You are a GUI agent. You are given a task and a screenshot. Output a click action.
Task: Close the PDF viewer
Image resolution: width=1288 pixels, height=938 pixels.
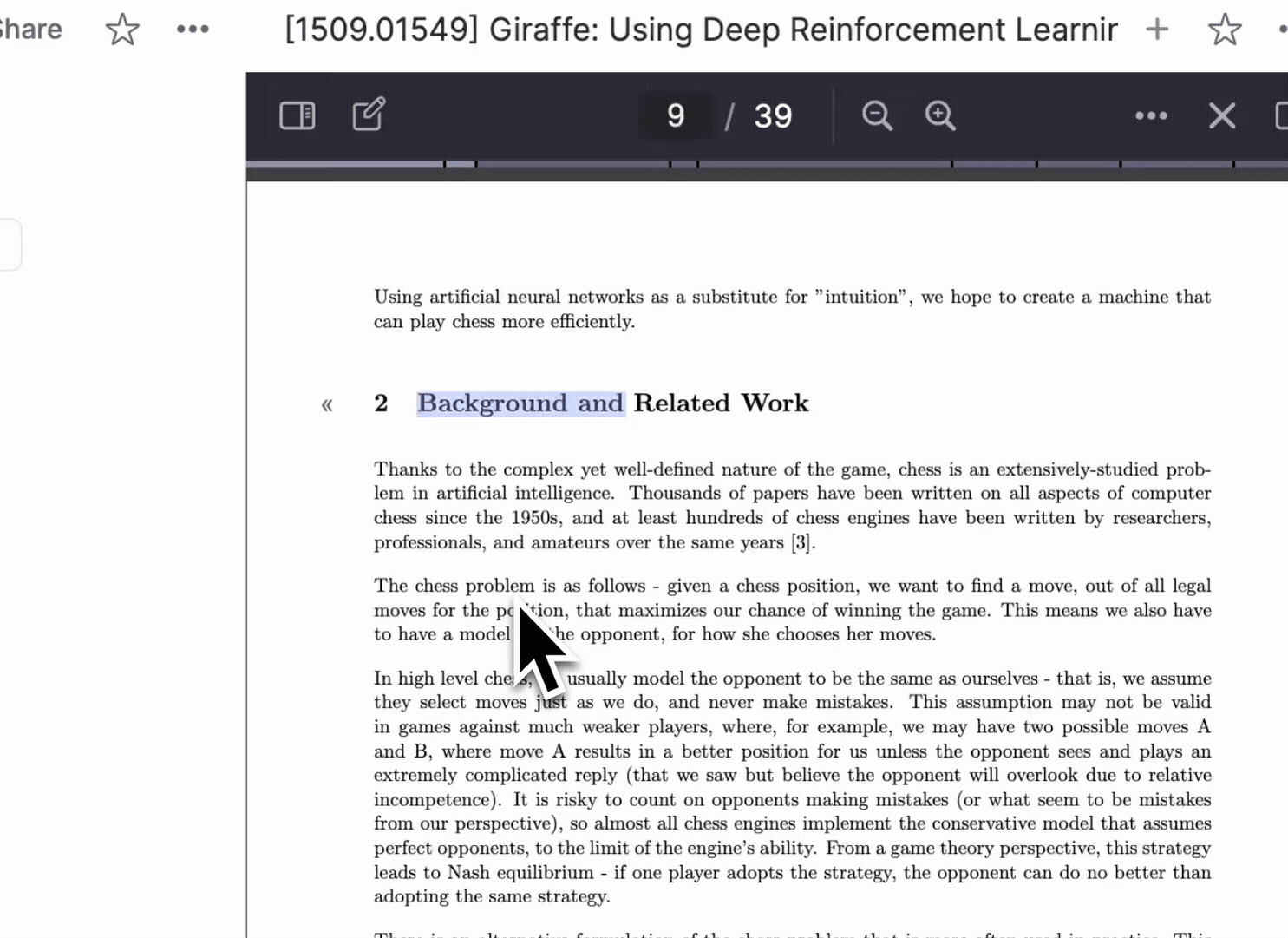click(x=1221, y=115)
